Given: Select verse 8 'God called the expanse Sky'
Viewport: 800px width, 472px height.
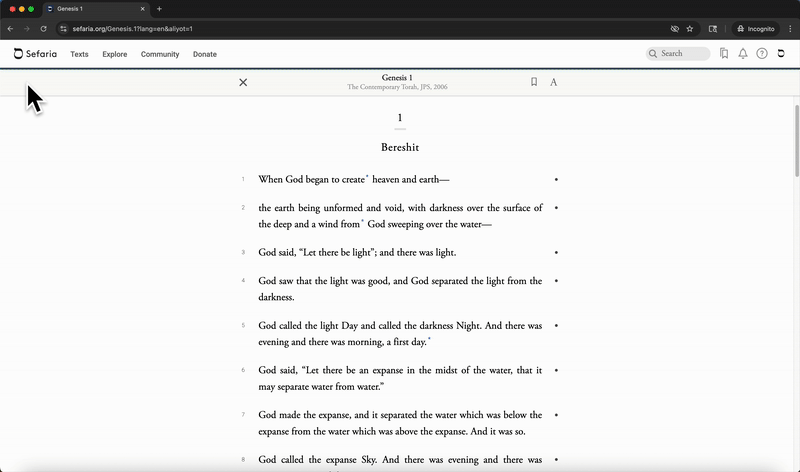Looking at the screenshot, I should 400,460.
